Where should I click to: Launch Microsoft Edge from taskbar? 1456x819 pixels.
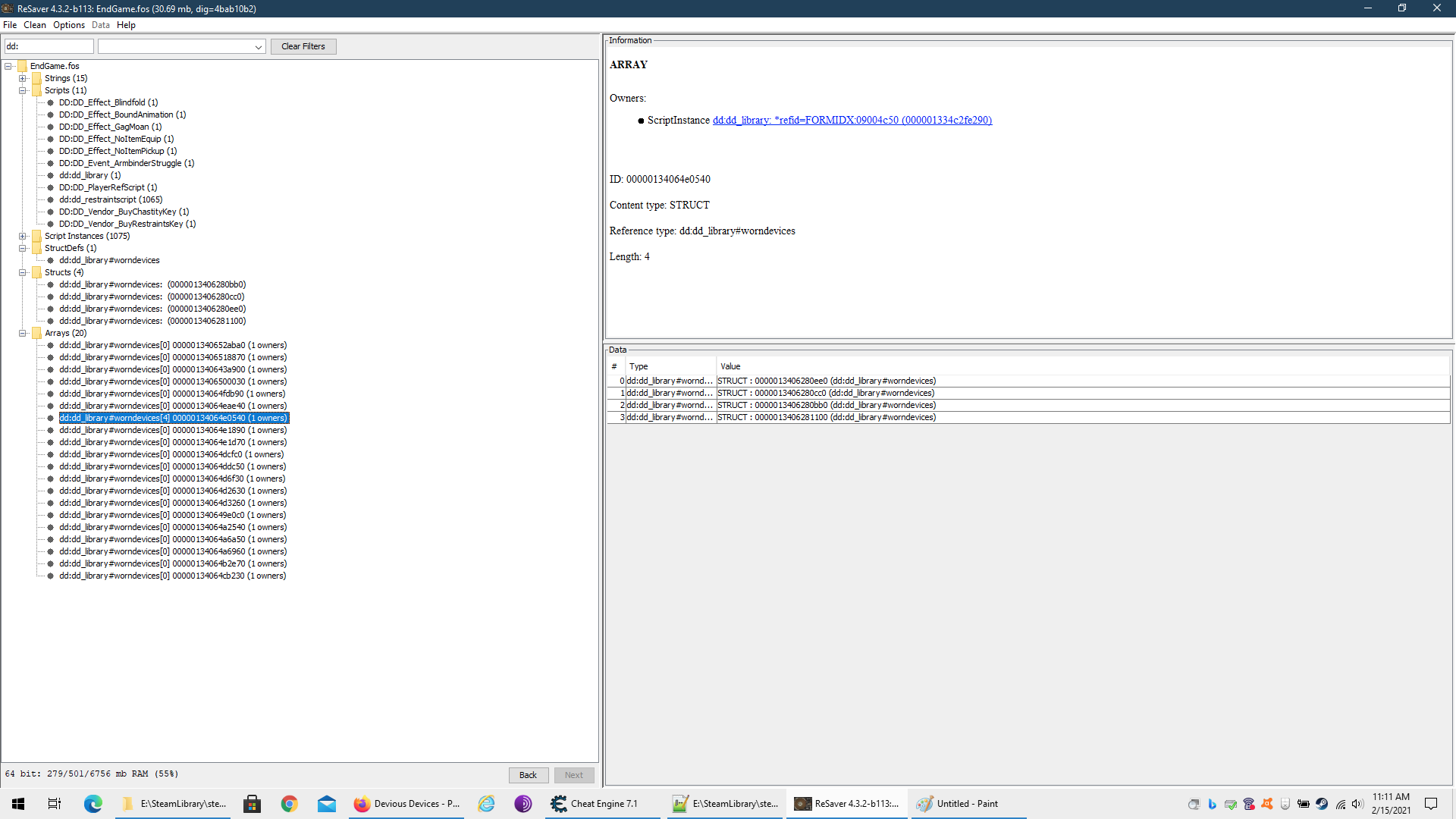point(93,804)
